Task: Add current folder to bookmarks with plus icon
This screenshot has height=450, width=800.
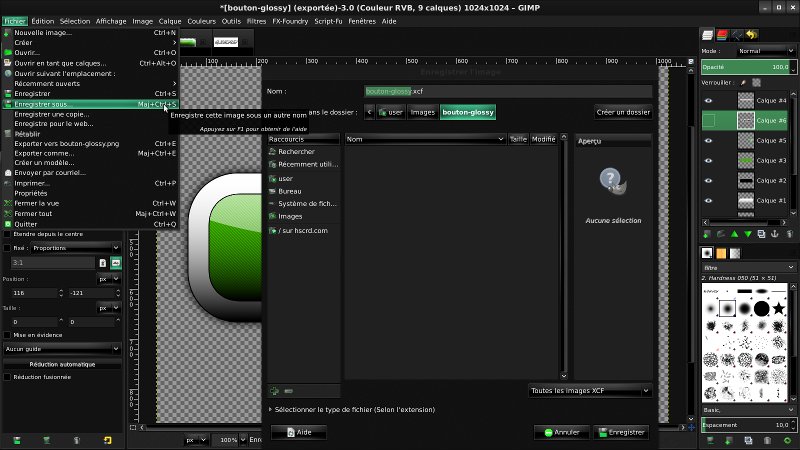Action: pos(274,391)
